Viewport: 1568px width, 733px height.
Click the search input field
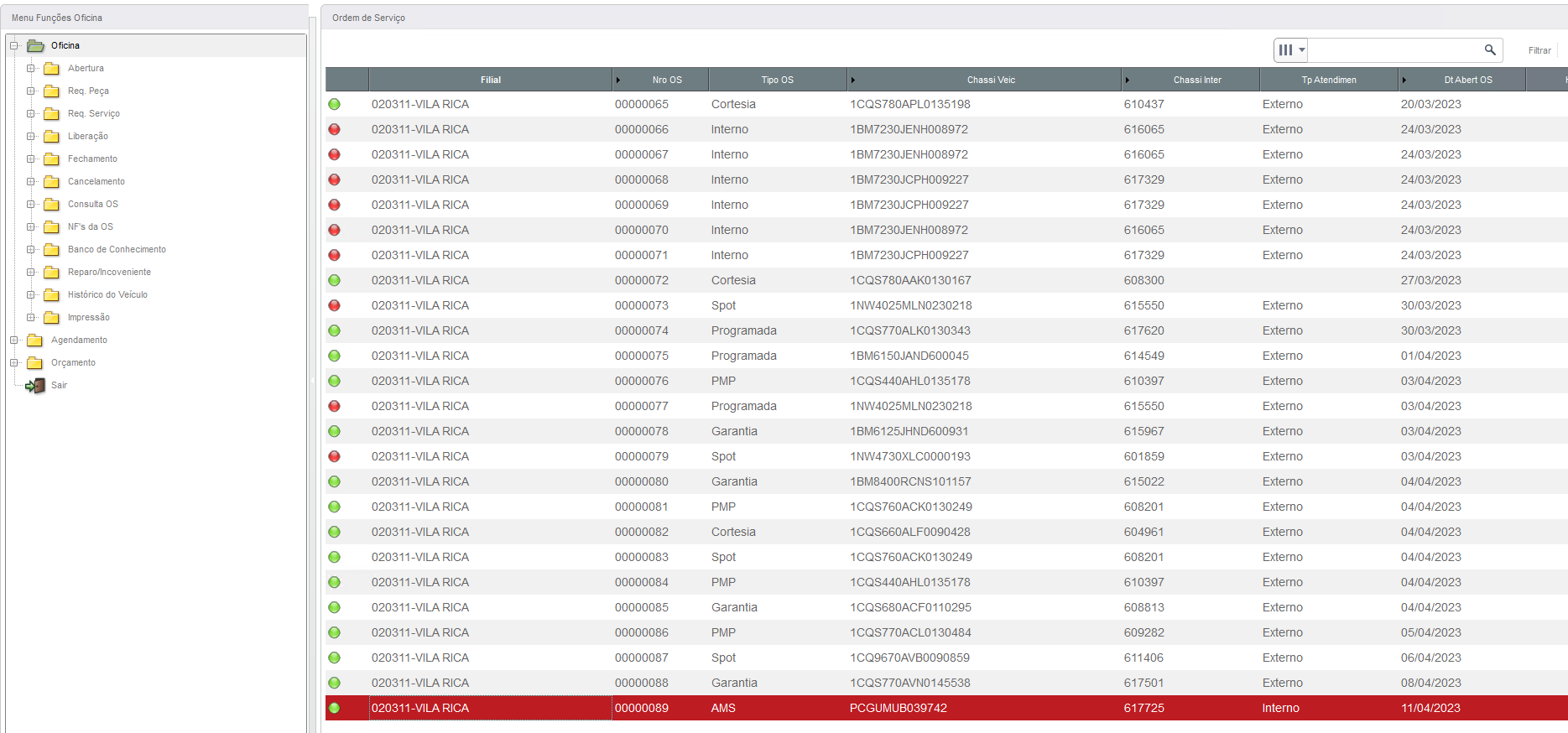(x=1395, y=50)
